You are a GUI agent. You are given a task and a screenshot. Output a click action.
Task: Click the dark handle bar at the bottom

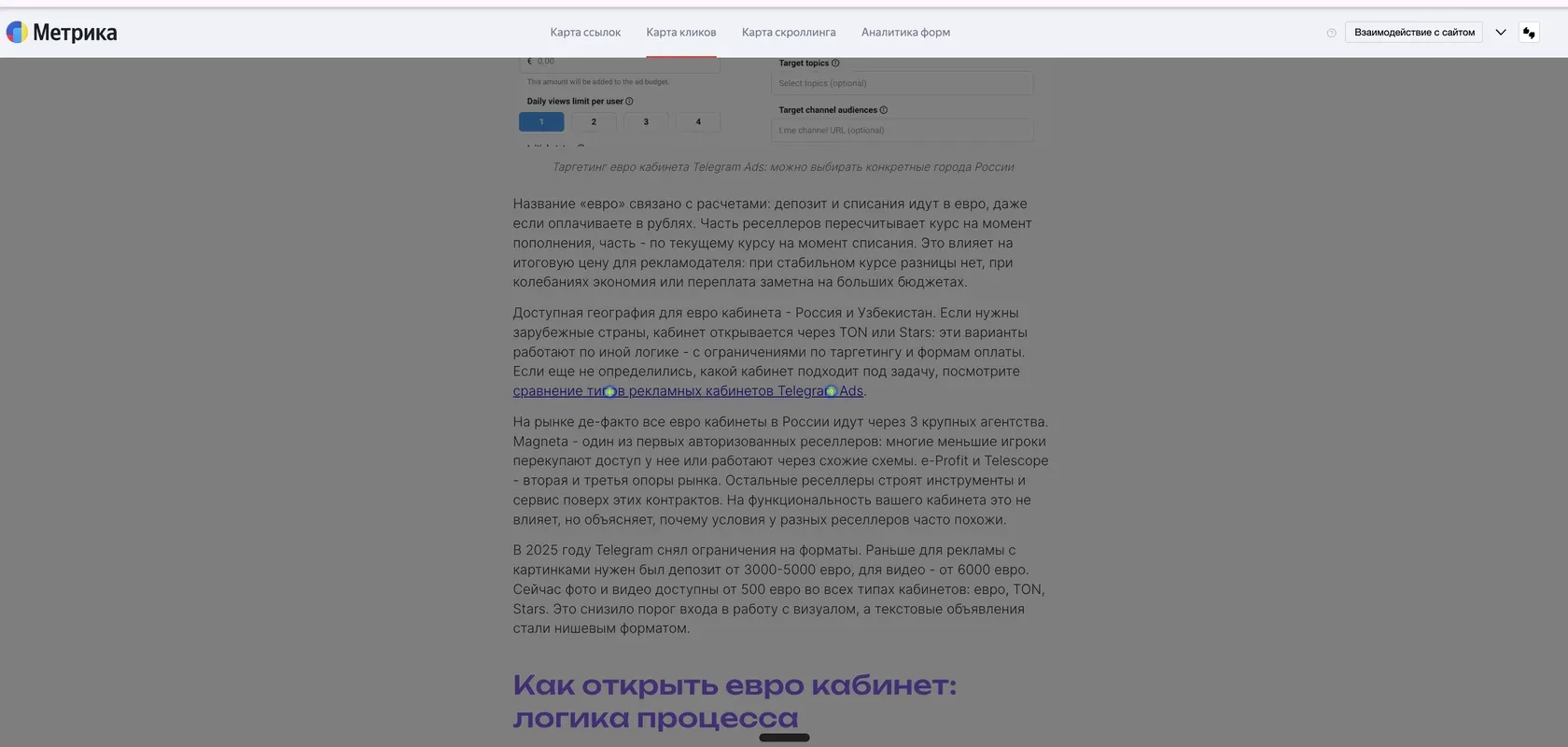pyautogui.click(x=784, y=738)
